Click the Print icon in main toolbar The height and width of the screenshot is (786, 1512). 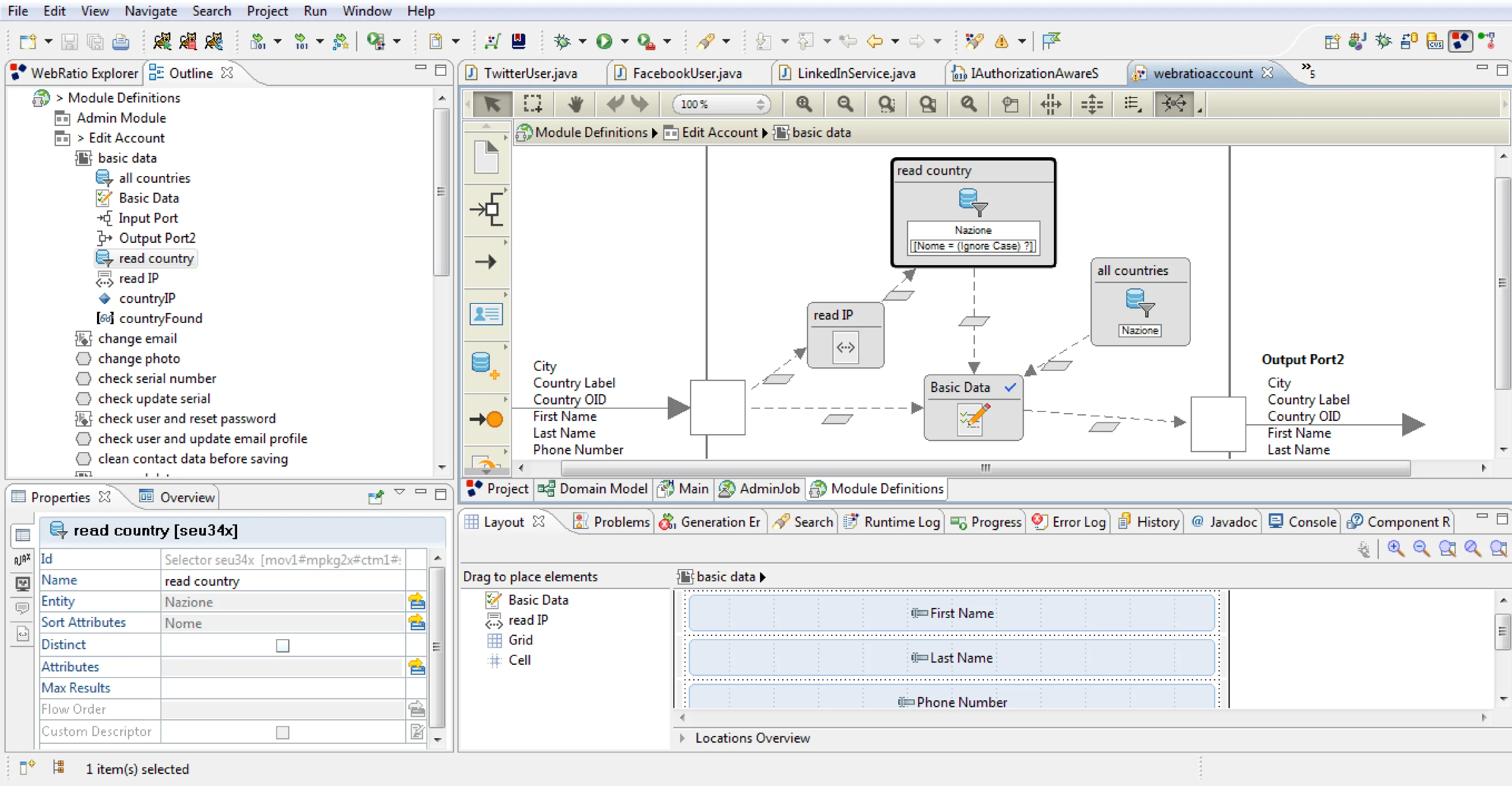click(120, 41)
